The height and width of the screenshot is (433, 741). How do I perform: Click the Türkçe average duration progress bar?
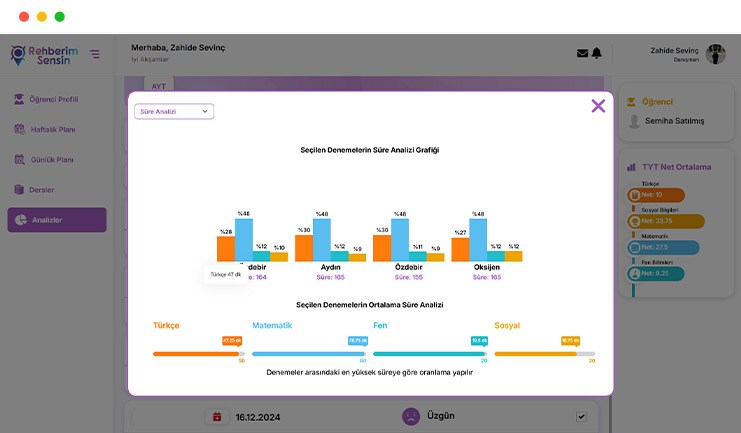point(197,354)
